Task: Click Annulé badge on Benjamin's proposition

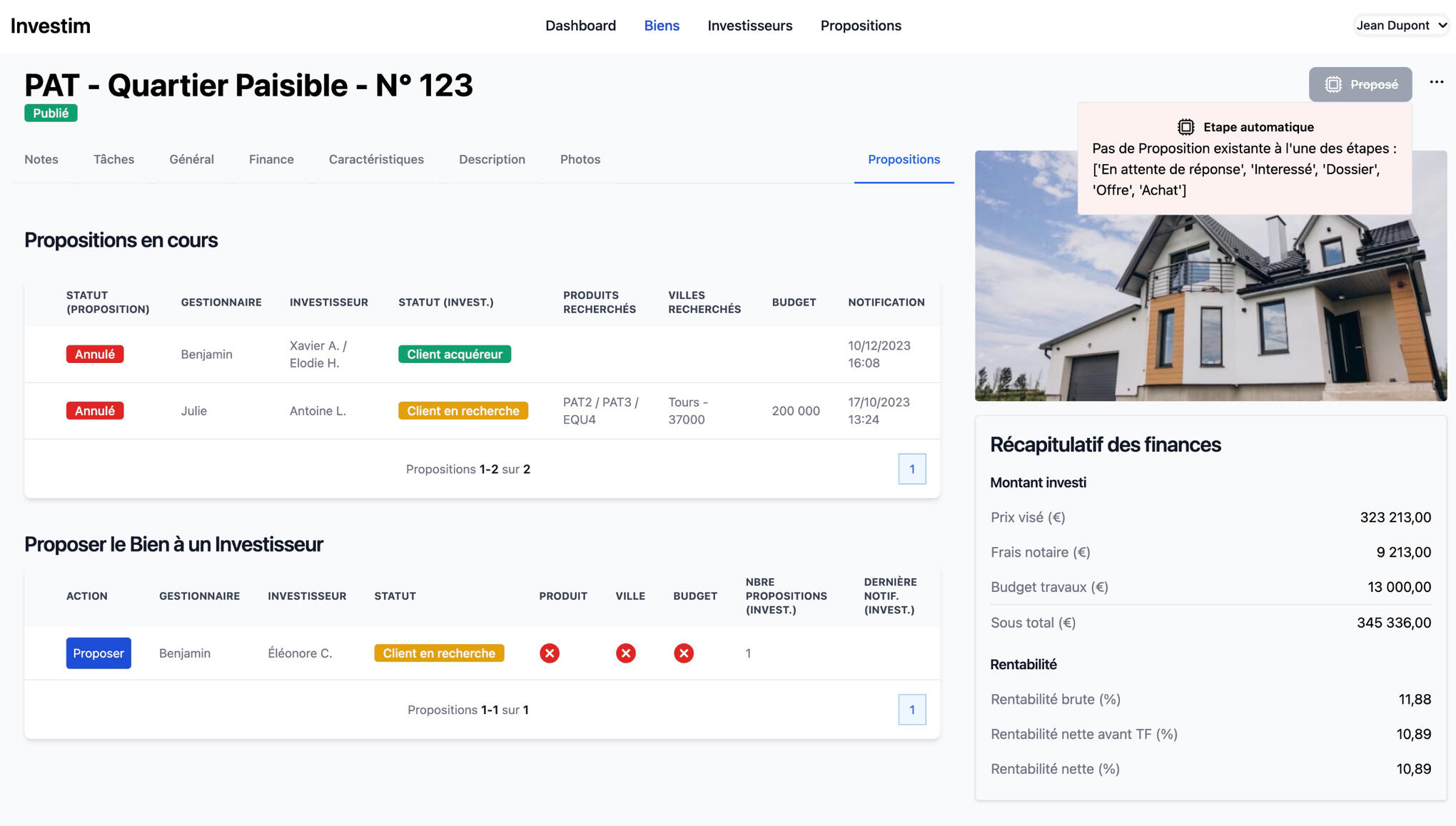Action: (x=95, y=355)
